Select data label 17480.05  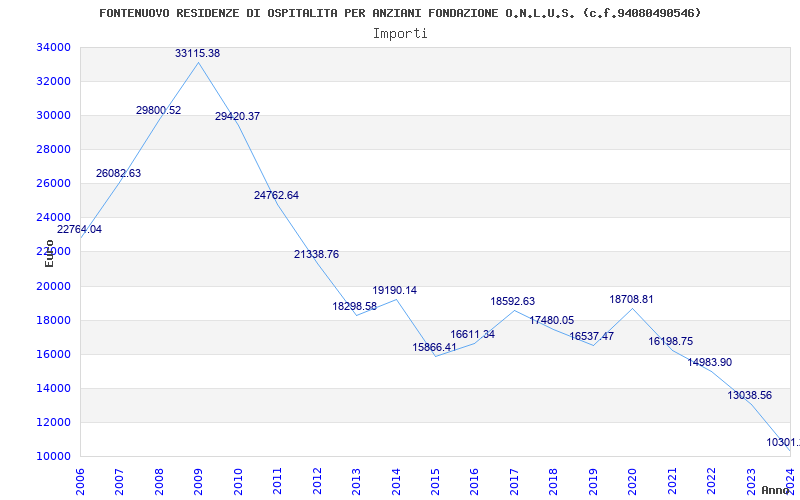[x=552, y=320]
